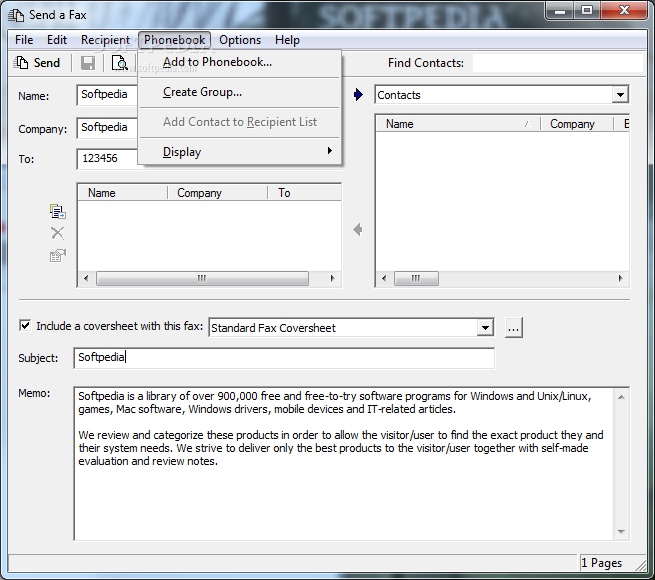Click the To column header in recipient list

pyautogui.click(x=305, y=193)
